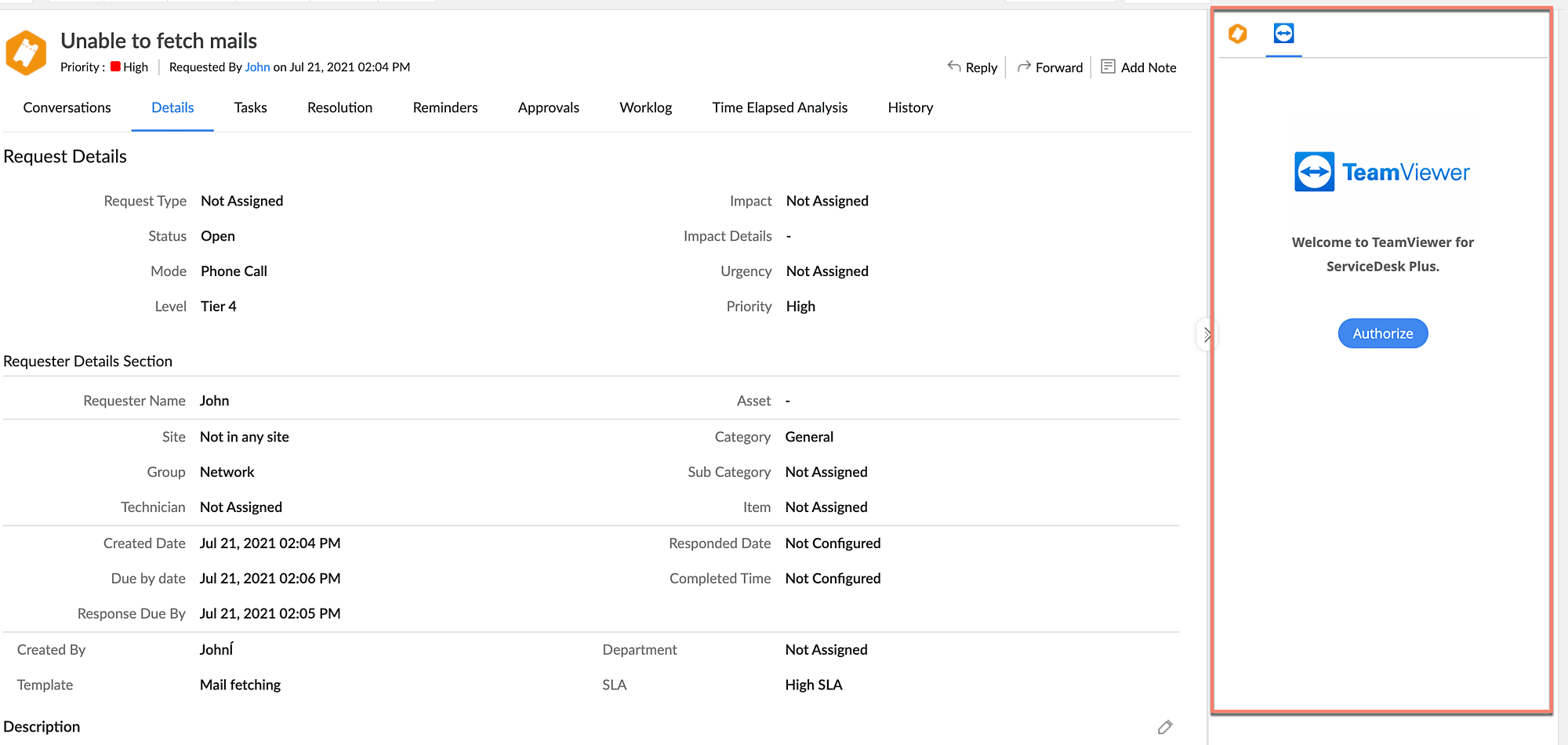Click the TeamViewer logo image
The width and height of the screenshot is (1568, 745).
[x=1381, y=172]
